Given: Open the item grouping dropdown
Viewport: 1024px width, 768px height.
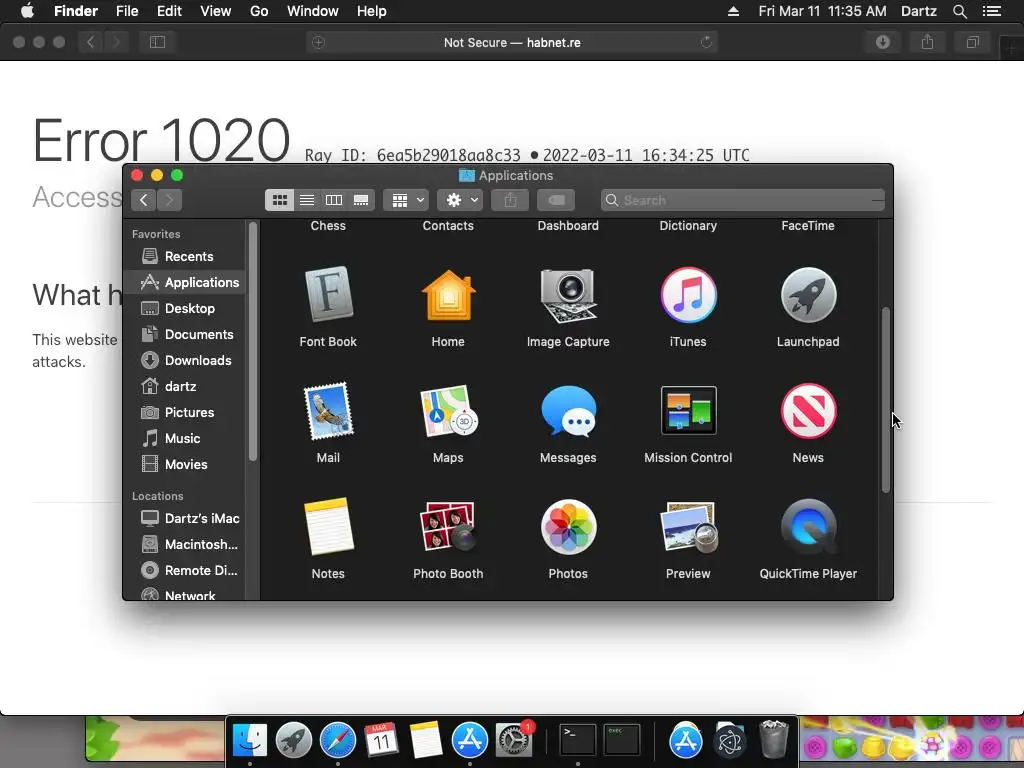Looking at the screenshot, I should 406,200.
